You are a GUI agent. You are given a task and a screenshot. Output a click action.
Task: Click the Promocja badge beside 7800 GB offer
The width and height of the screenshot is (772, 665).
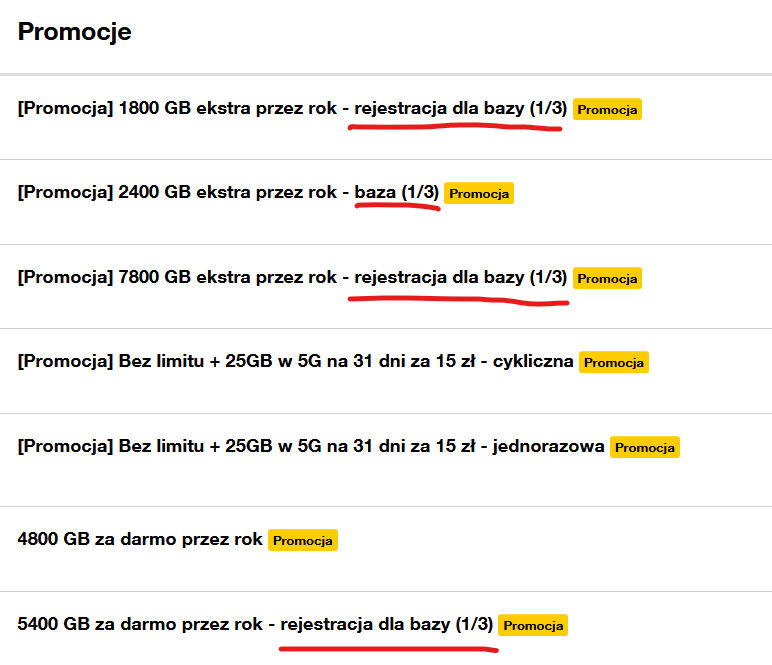(x=607, y=278)
